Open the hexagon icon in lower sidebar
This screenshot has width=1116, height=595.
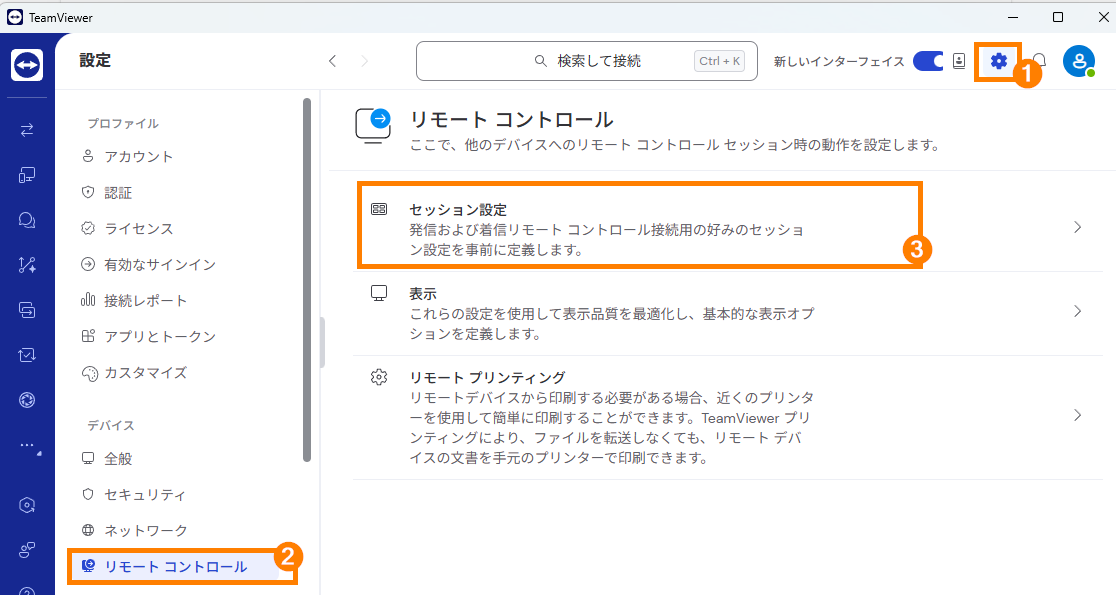[x=27, y=505]
